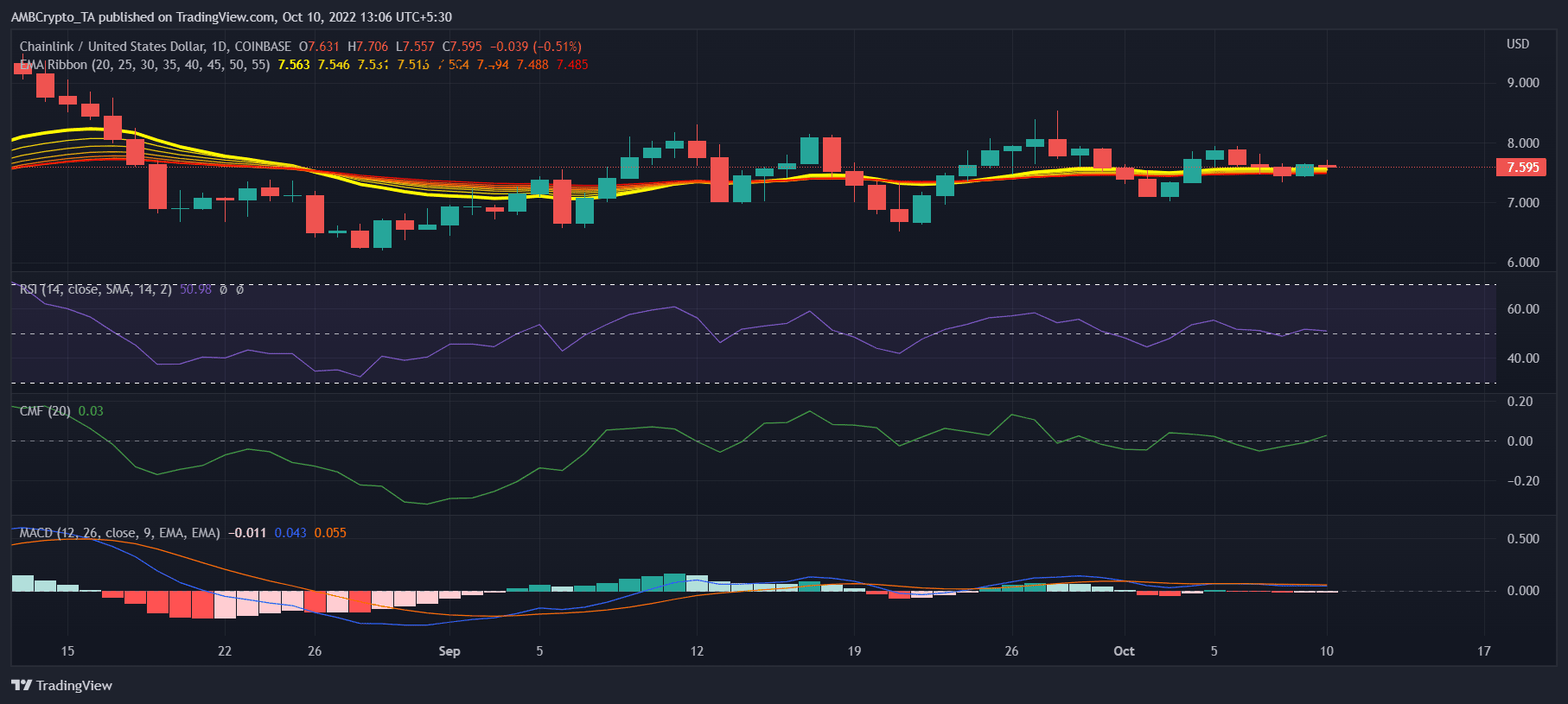Click the red 7.485 EMA value
This screenshot has width=1568, height=704.
click(572, 65)
